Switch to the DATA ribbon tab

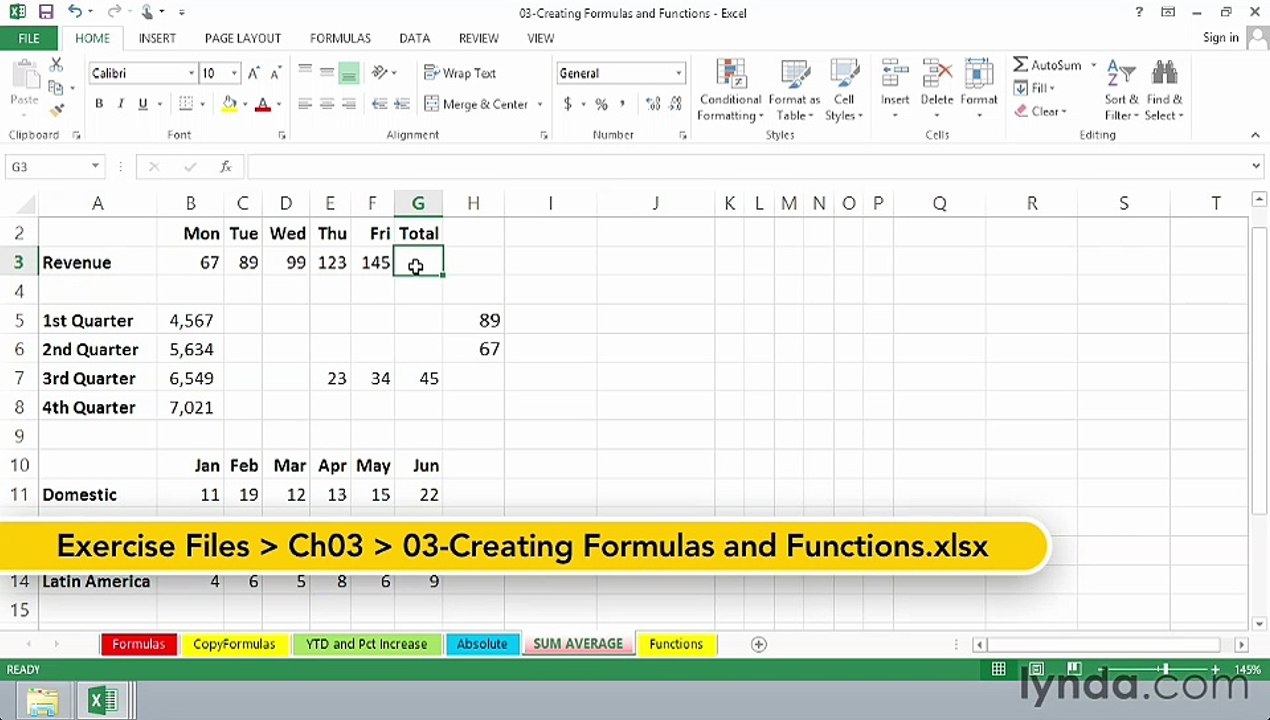415,38
